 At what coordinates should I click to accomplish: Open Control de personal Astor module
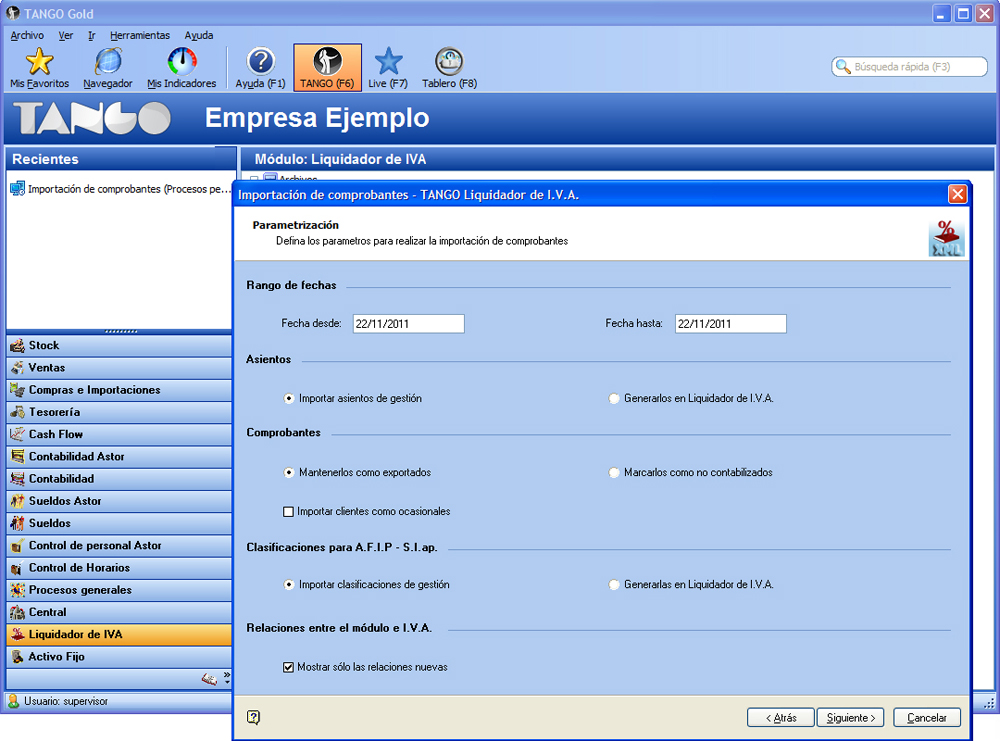(x=119, y=546)
